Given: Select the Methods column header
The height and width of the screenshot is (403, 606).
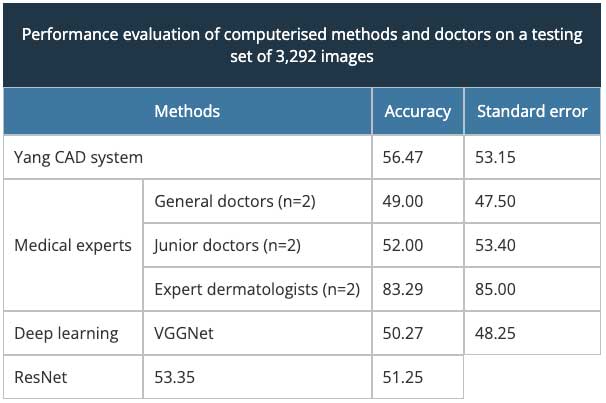Looking at the screenshot, I should point(187,111).
